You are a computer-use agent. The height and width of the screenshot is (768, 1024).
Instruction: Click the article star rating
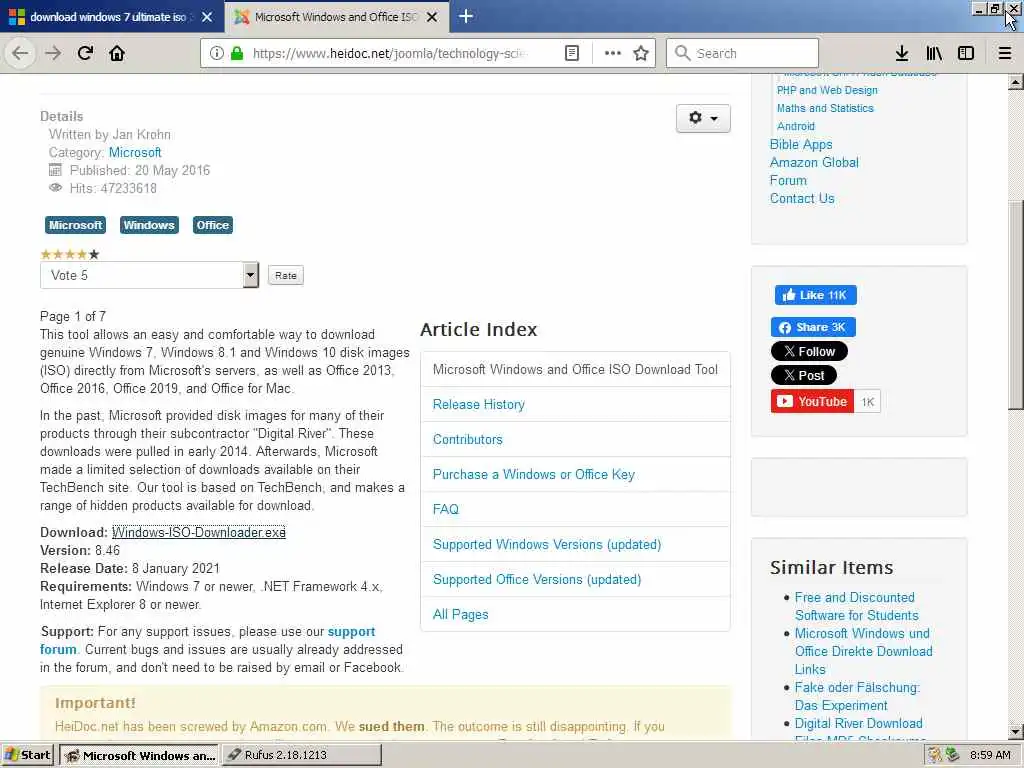coord(70,254)
